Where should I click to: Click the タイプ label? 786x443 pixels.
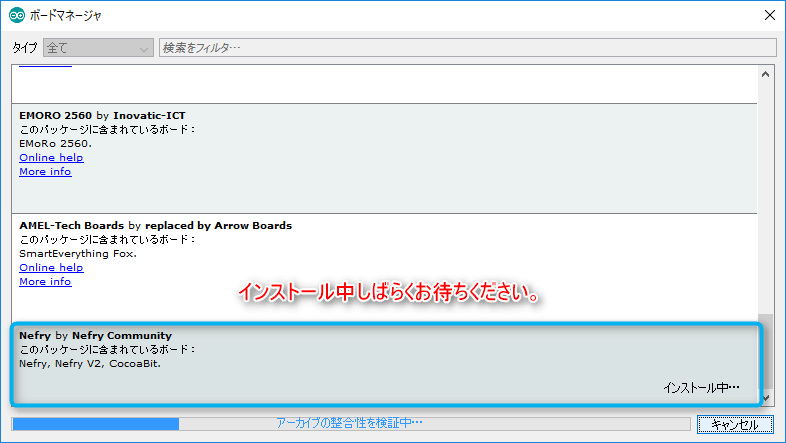pos(25,48)
